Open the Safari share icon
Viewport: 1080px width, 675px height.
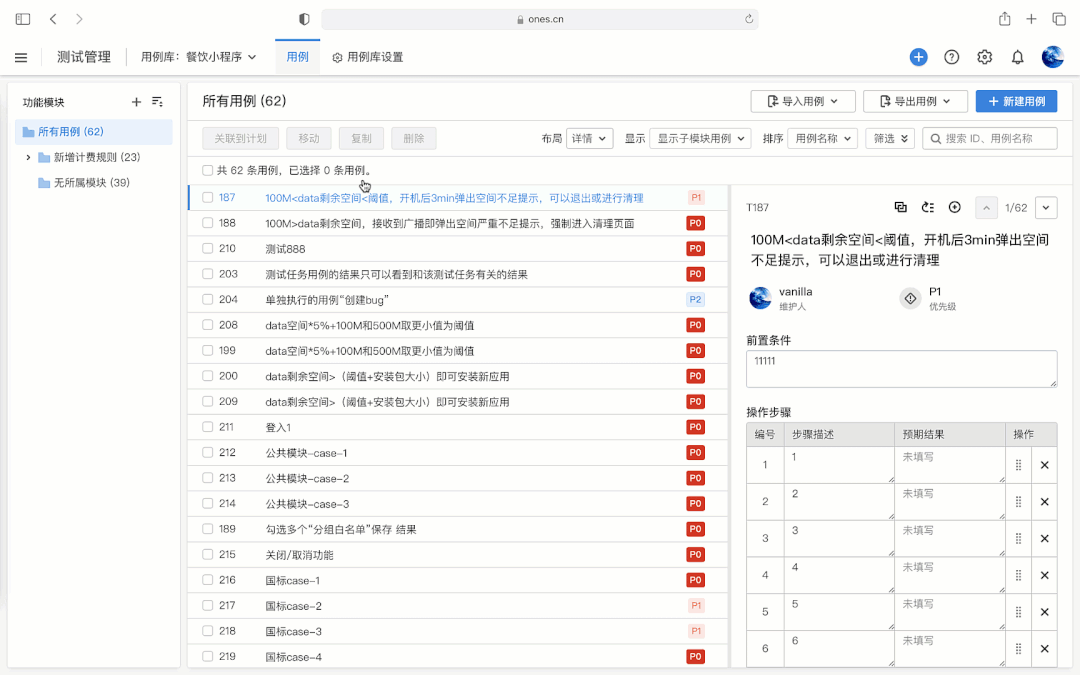coord(1005,19)
